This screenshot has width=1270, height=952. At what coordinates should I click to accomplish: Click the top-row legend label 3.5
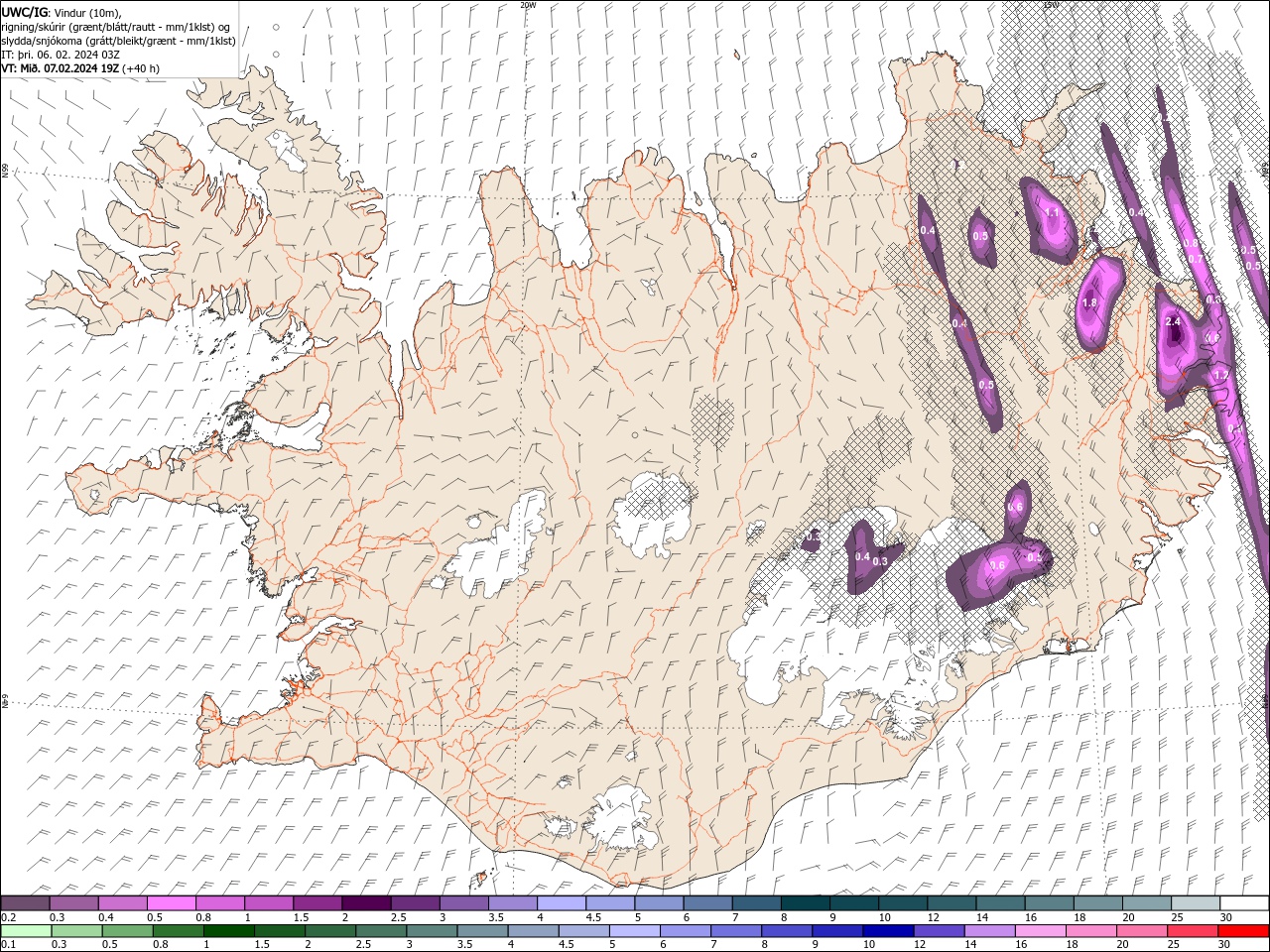(x=495, y=917)
